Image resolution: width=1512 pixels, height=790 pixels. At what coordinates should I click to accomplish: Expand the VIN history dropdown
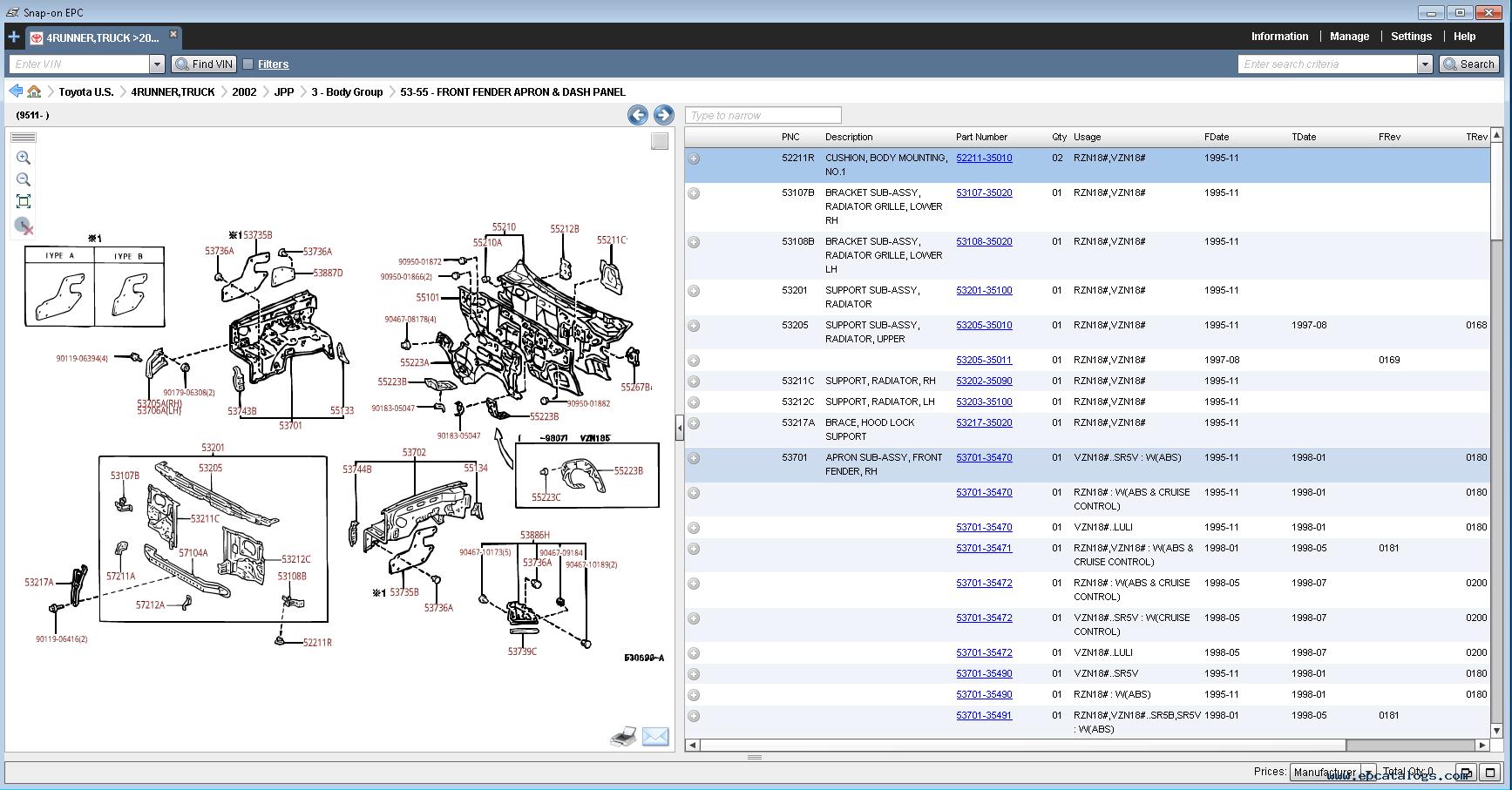pos(157,64)
